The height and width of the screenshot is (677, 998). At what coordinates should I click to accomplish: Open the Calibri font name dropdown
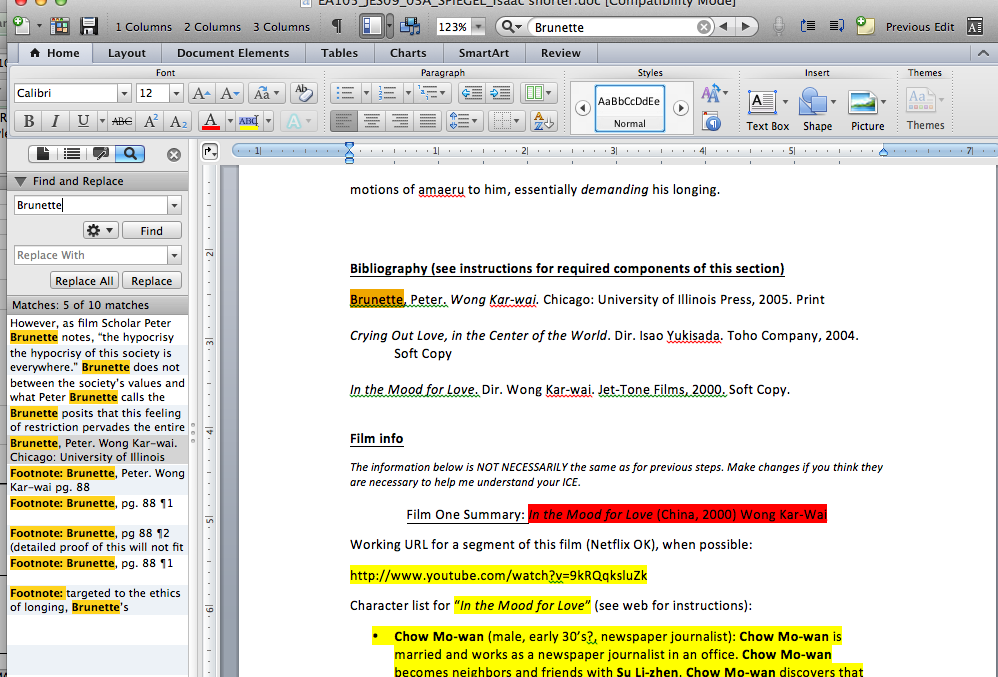click(x=124, y=93)
